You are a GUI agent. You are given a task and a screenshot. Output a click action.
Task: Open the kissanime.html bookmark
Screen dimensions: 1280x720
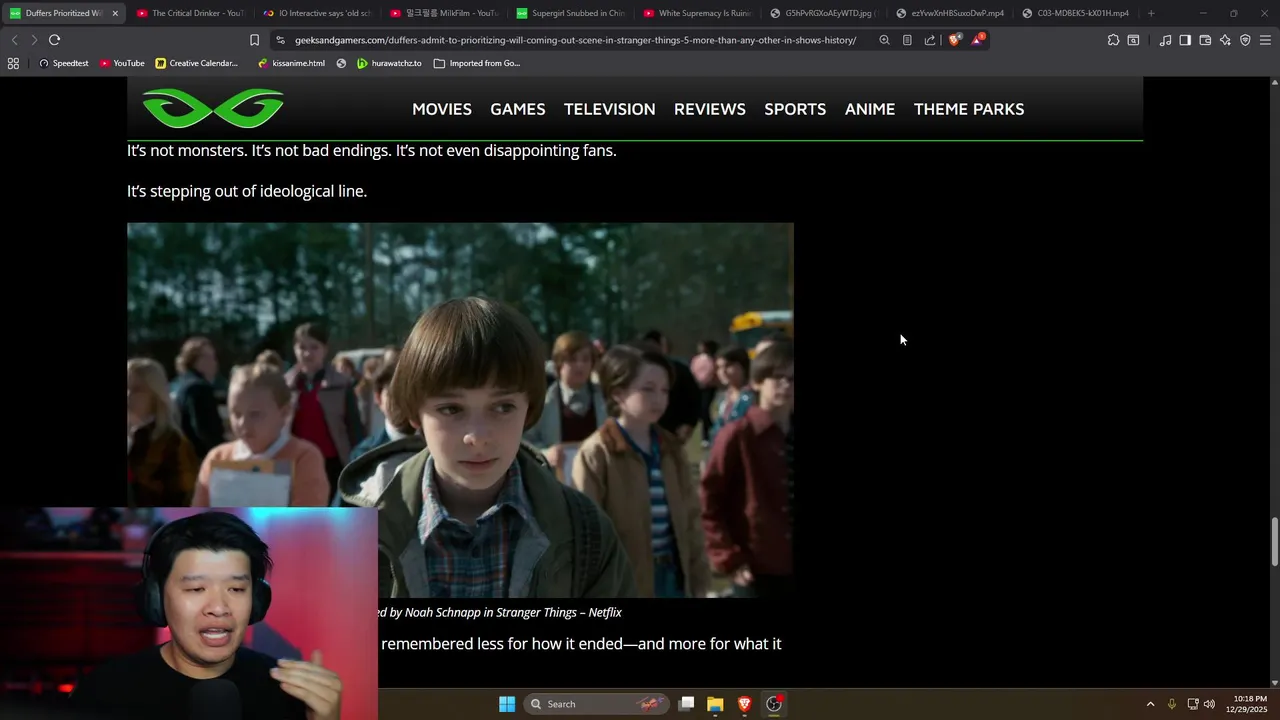[x=291, y=63]
